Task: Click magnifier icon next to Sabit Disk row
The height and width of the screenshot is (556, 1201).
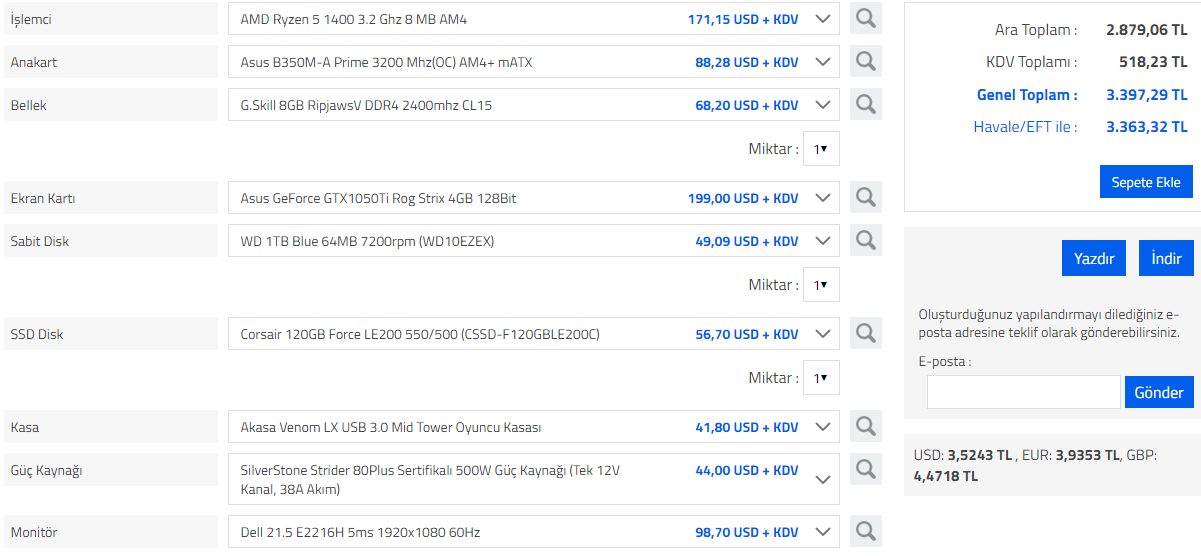Action: tap(866, 241)
